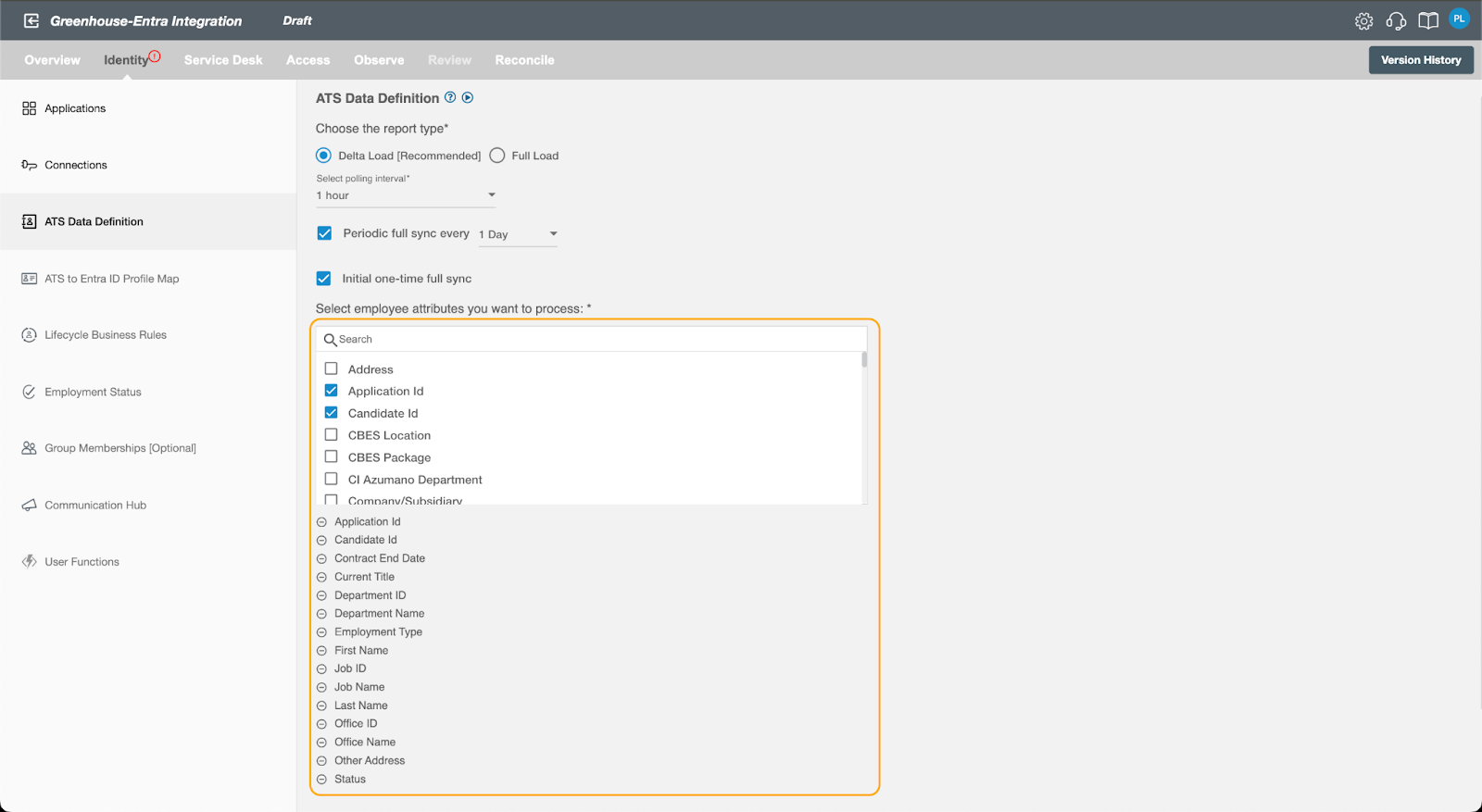Click the Draft status label

tap(297, 20)
